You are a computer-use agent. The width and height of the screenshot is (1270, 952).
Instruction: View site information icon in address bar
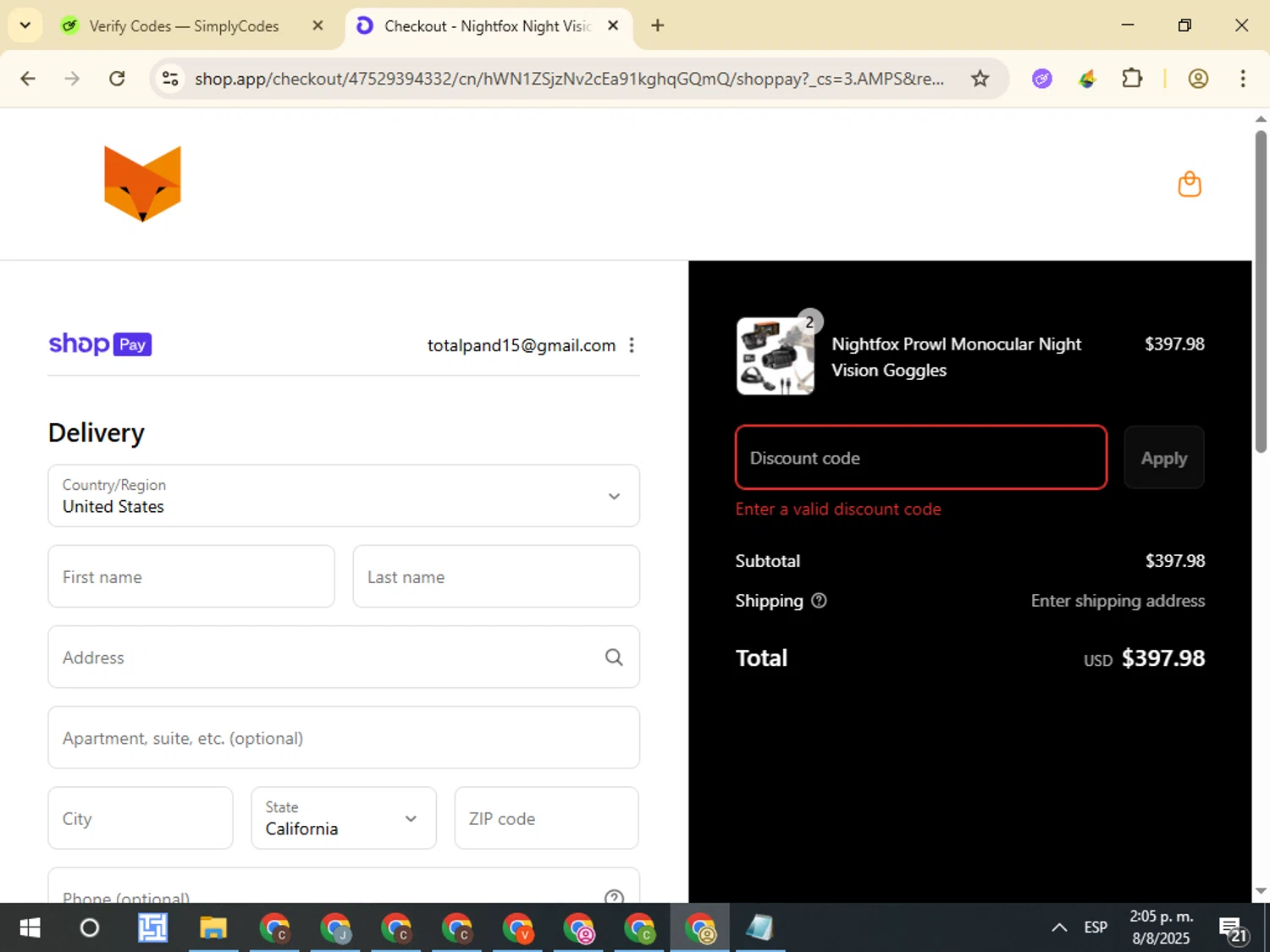170,79
